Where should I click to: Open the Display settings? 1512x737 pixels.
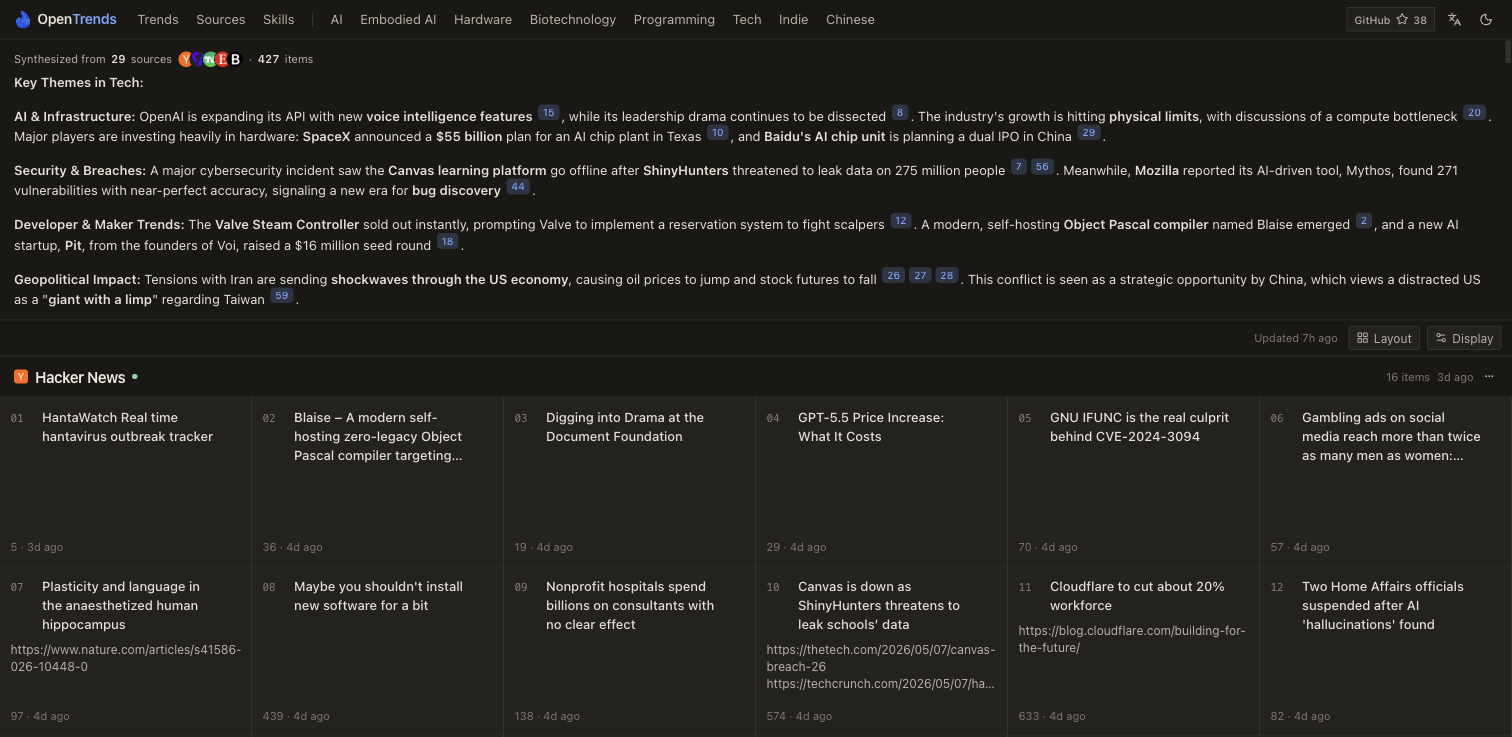(x=1464, y=338)
